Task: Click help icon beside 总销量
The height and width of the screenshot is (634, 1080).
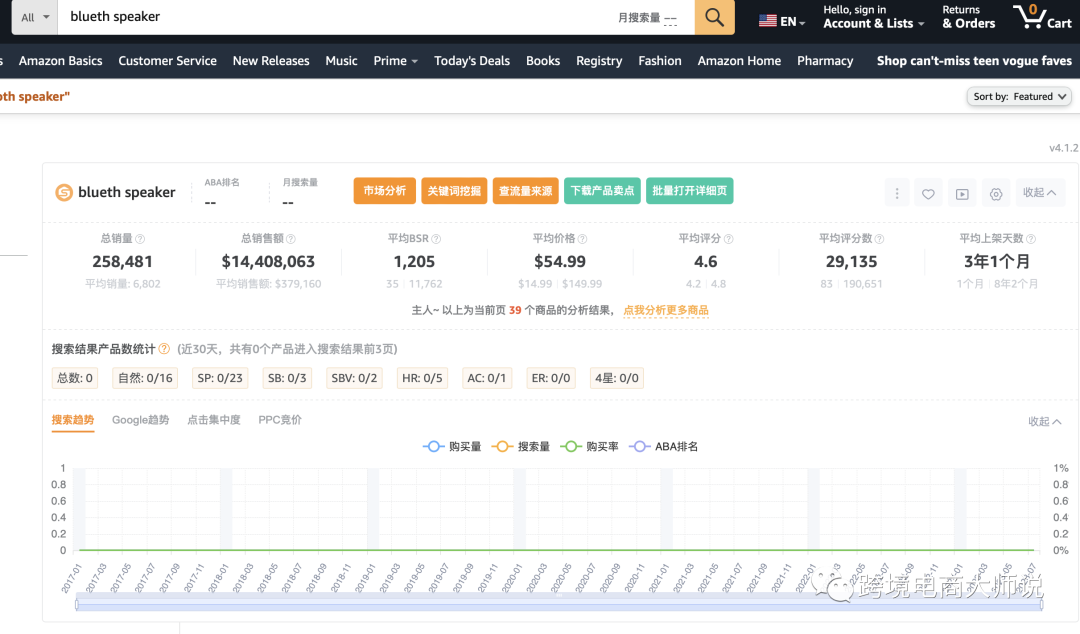Action: tap(140, 239)
